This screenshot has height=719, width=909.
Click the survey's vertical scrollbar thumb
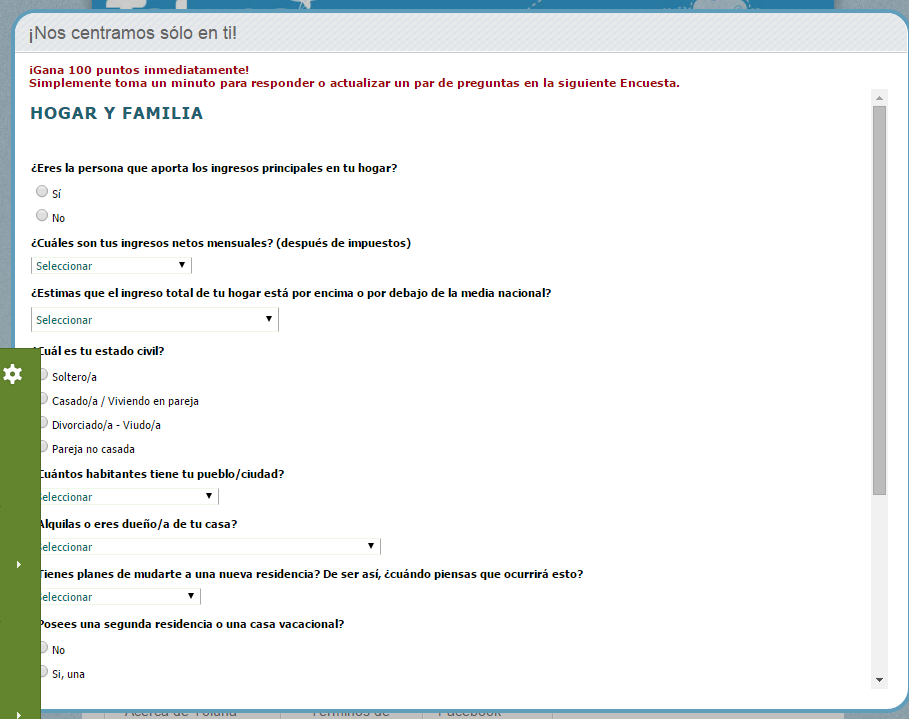[879, 300]
